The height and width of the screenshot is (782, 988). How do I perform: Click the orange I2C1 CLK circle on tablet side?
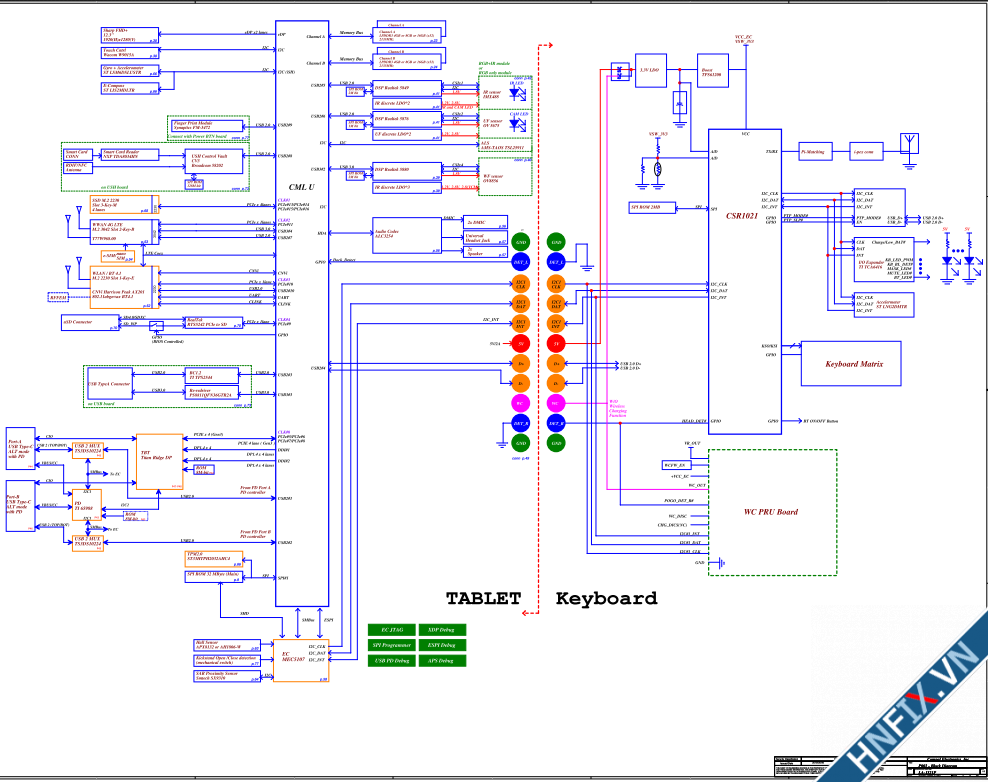(521, 283)
